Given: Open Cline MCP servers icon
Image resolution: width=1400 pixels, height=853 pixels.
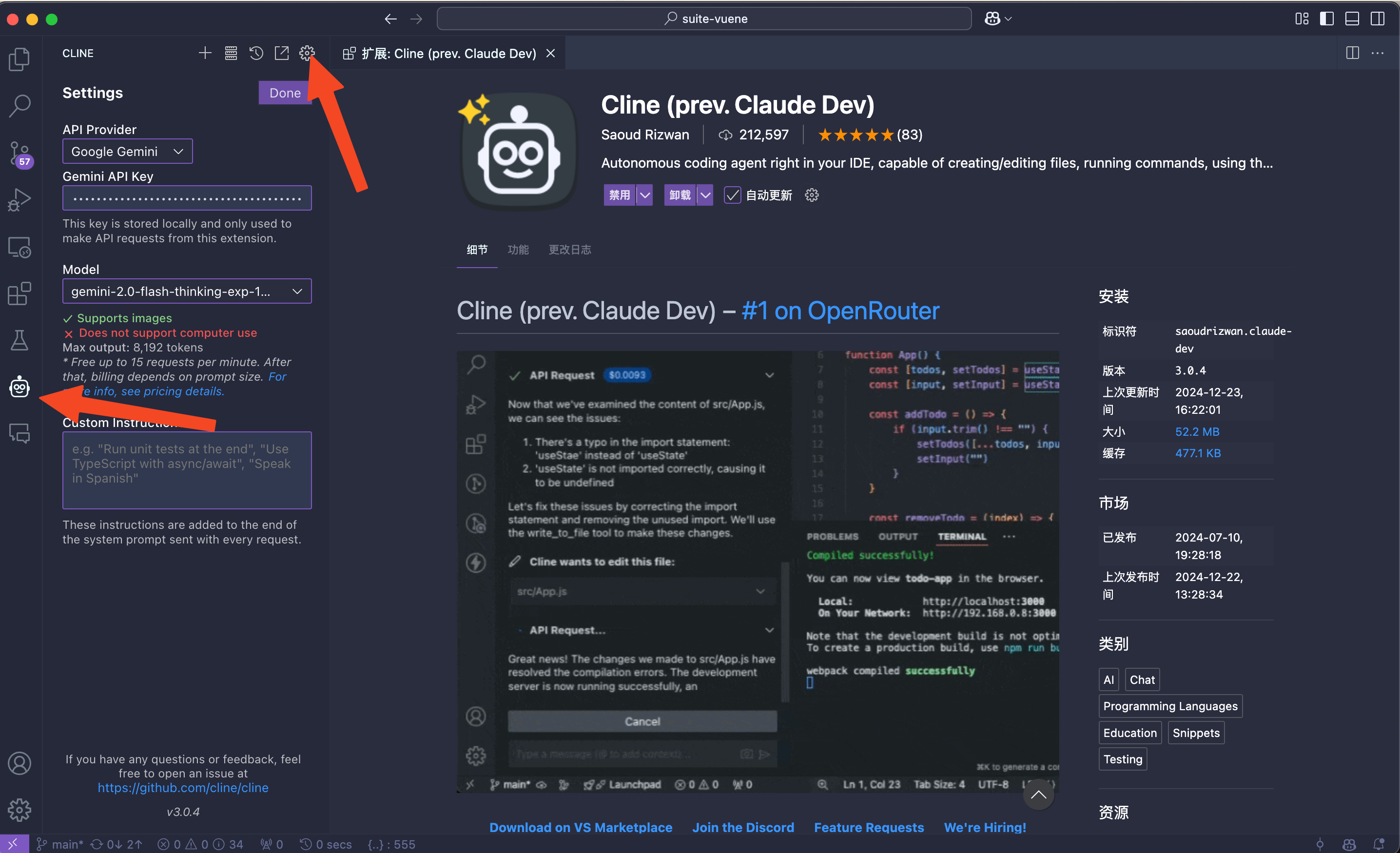Looking at the screenshot, I should [x=231, y=53].
